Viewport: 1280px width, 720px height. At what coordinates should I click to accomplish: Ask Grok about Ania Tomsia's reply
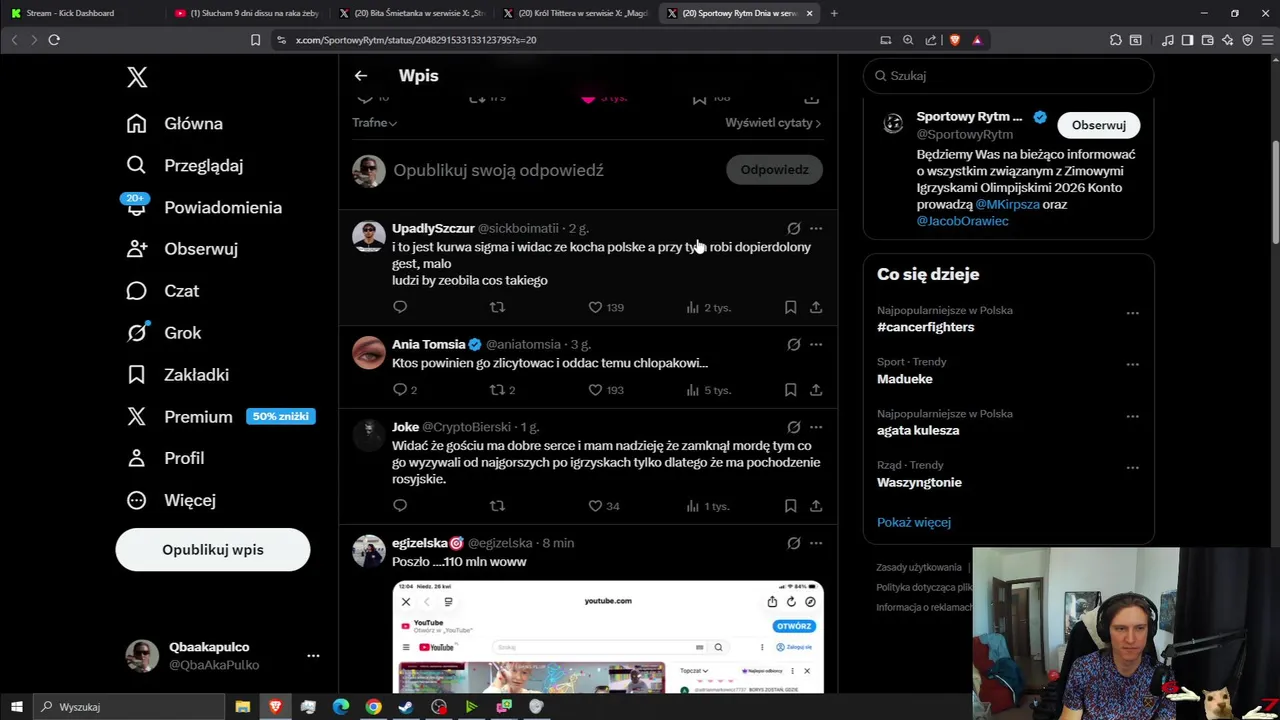(x=793, y=344)
